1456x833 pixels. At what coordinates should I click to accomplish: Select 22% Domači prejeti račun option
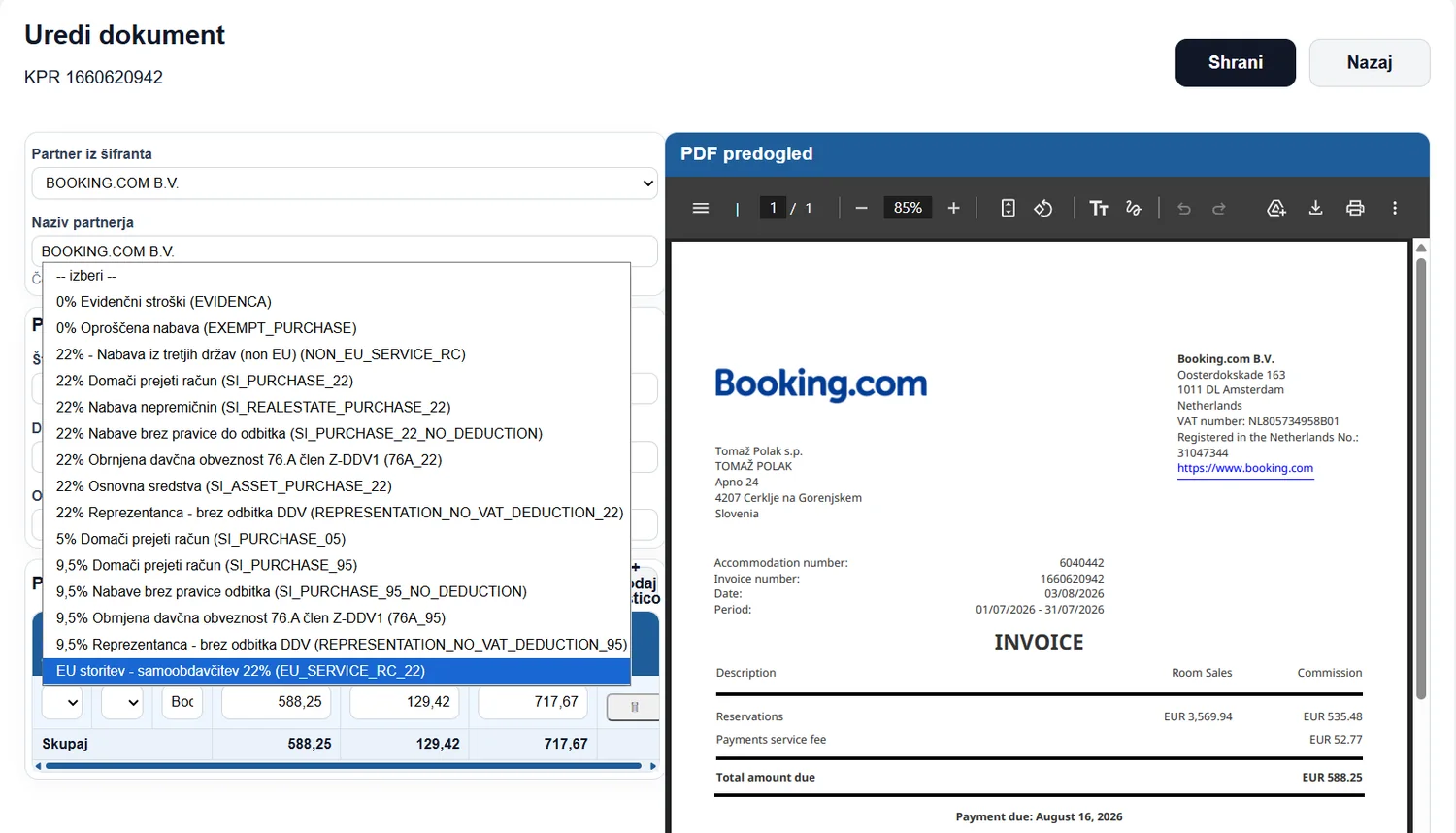tap(337, 381)
